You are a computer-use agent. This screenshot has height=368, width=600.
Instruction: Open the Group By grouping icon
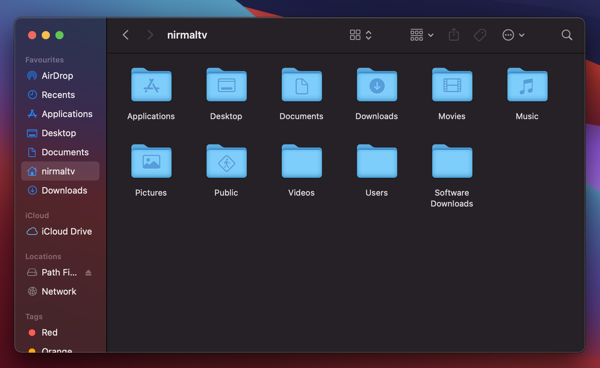417,35
